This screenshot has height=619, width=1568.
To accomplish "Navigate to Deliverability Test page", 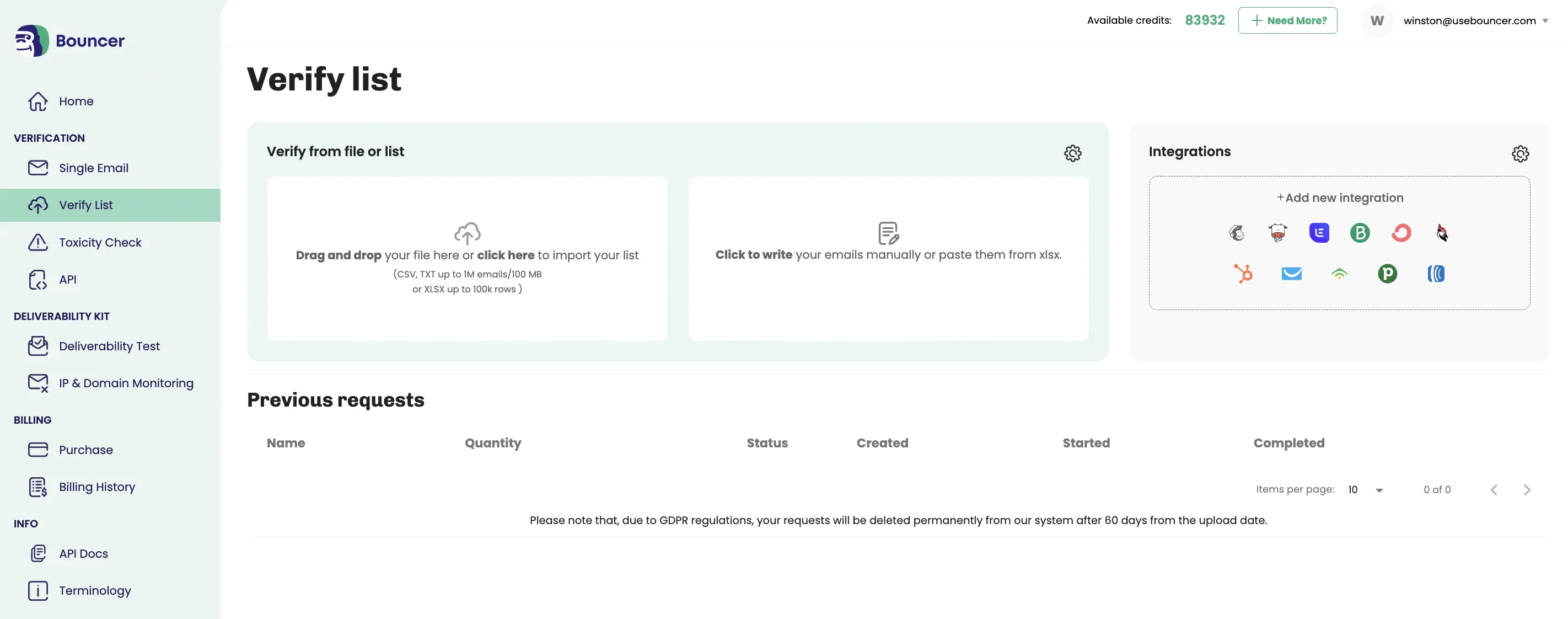I will point(110,346).
